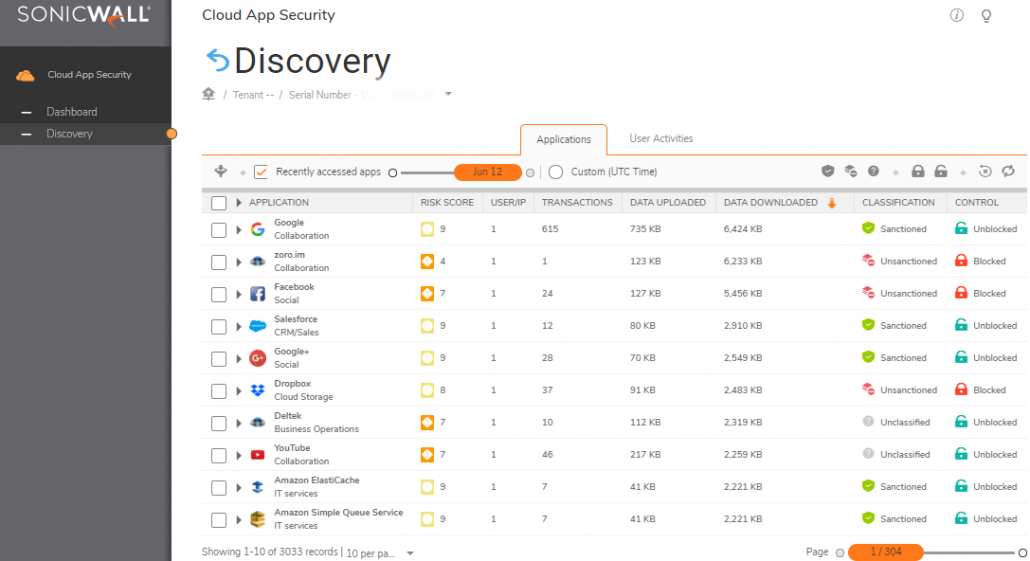The image size is (1030, 561).
Task: Expand the Amazon Simple Queue Service row
Action: pyautogui.click(x=239, y=520)
